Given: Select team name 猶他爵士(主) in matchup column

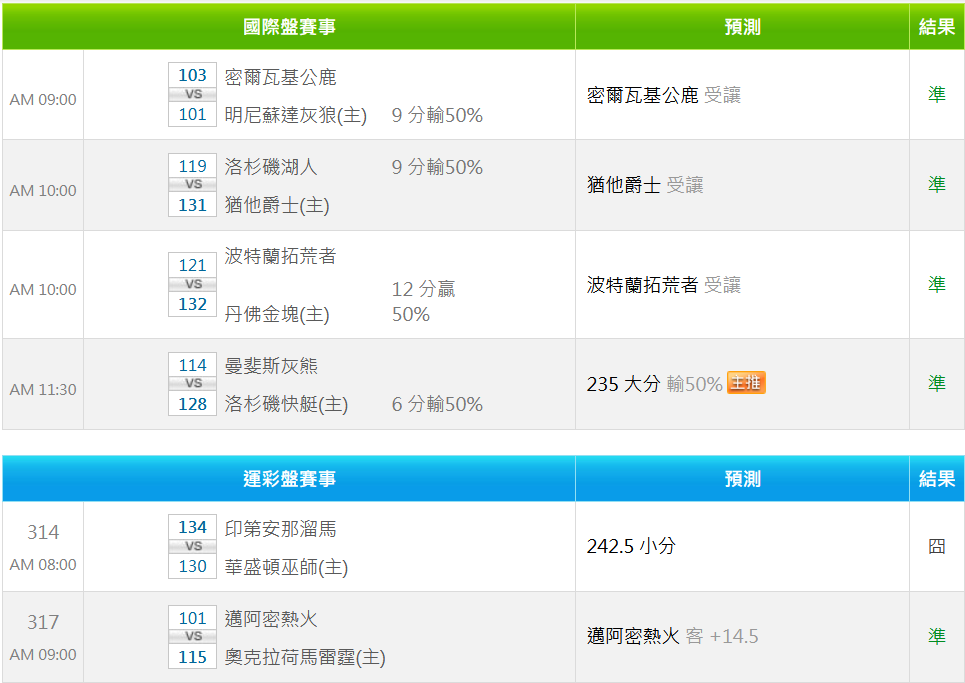Looking at the screenshot, I should [277, 205].
